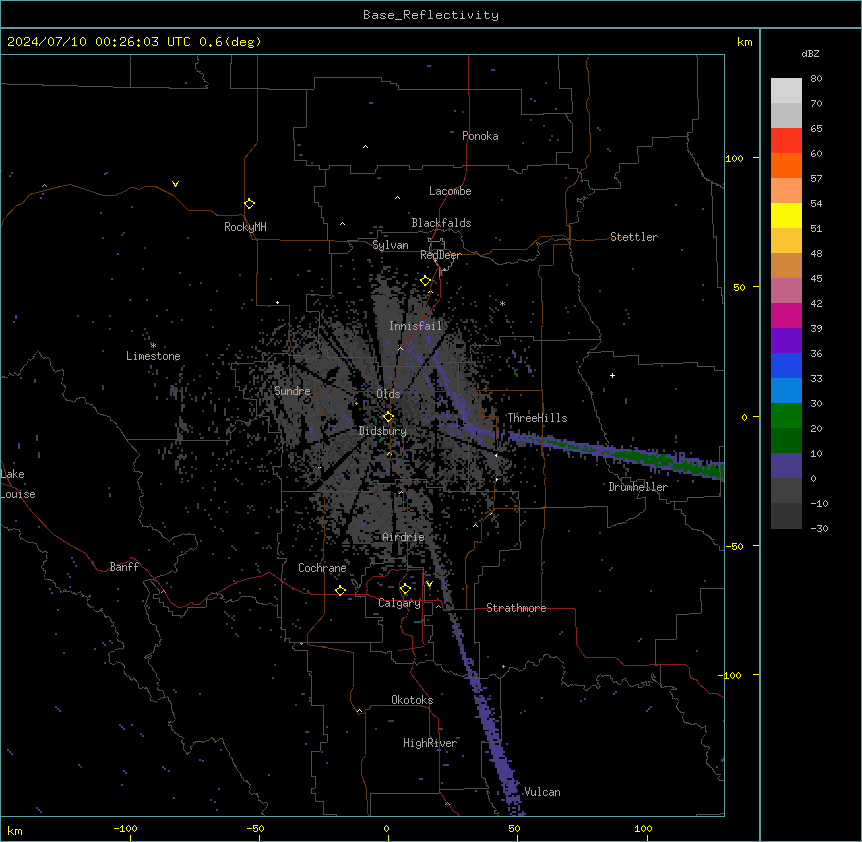Click the Sylvan label
Viewport: 862px width, 842px height.
click(390, 245)
